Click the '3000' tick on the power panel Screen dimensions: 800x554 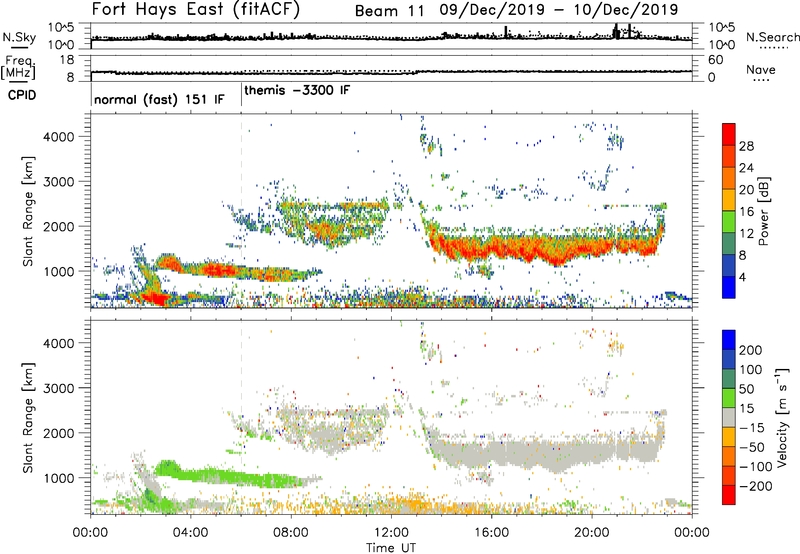coord(58,182)
